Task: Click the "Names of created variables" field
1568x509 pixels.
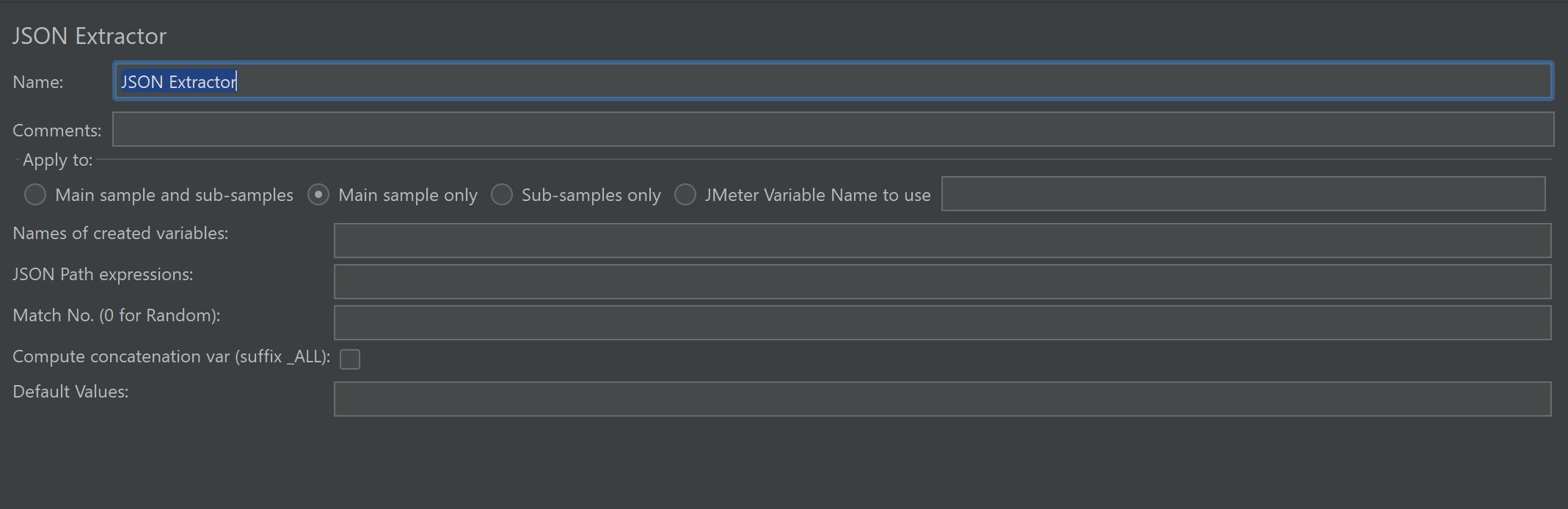Action: (x=942, y=241)
